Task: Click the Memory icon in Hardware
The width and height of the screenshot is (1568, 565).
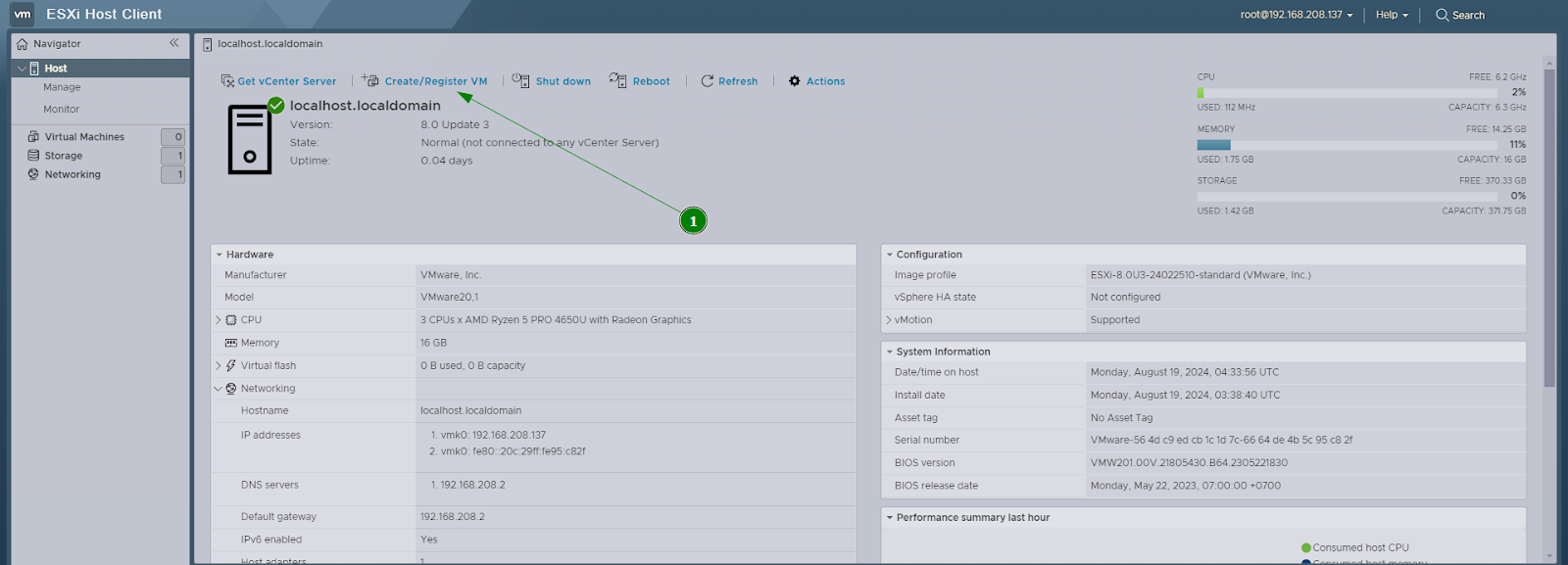Action: pos(231,343)
